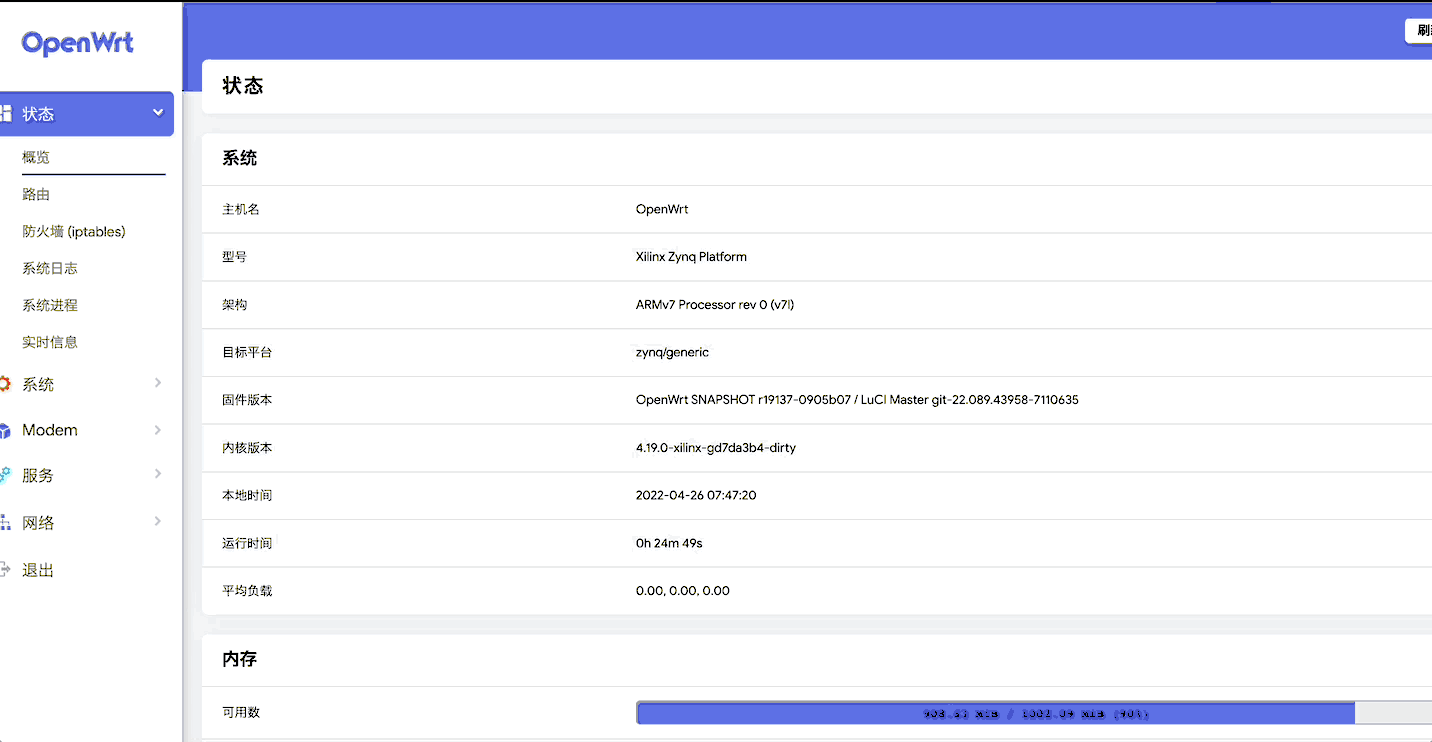Click the 内存 section heading
The image size is (1432, 742).
(240, 659)
